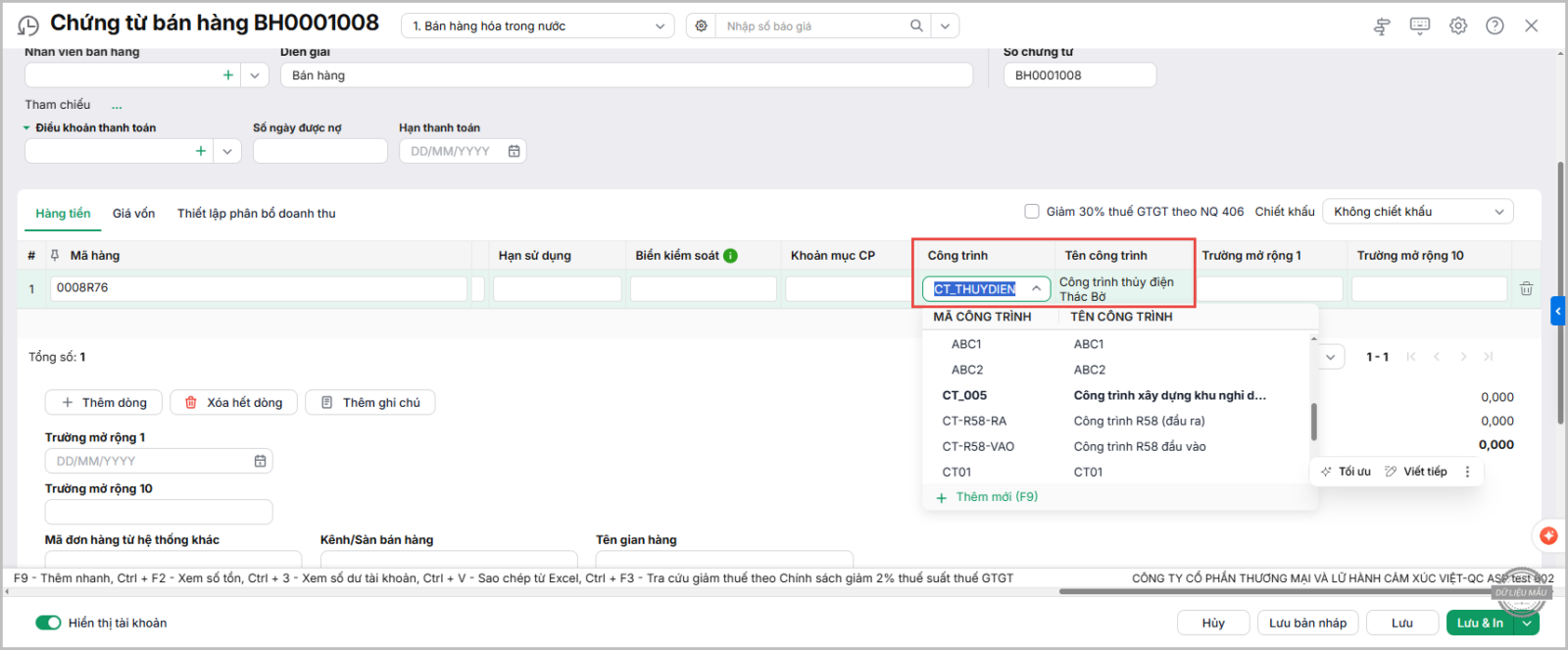Select project ABC2 from the list
Image resolution: width=1568 pixels, height=650 pixels.
pyautogui.click(x=1115, y=370)
